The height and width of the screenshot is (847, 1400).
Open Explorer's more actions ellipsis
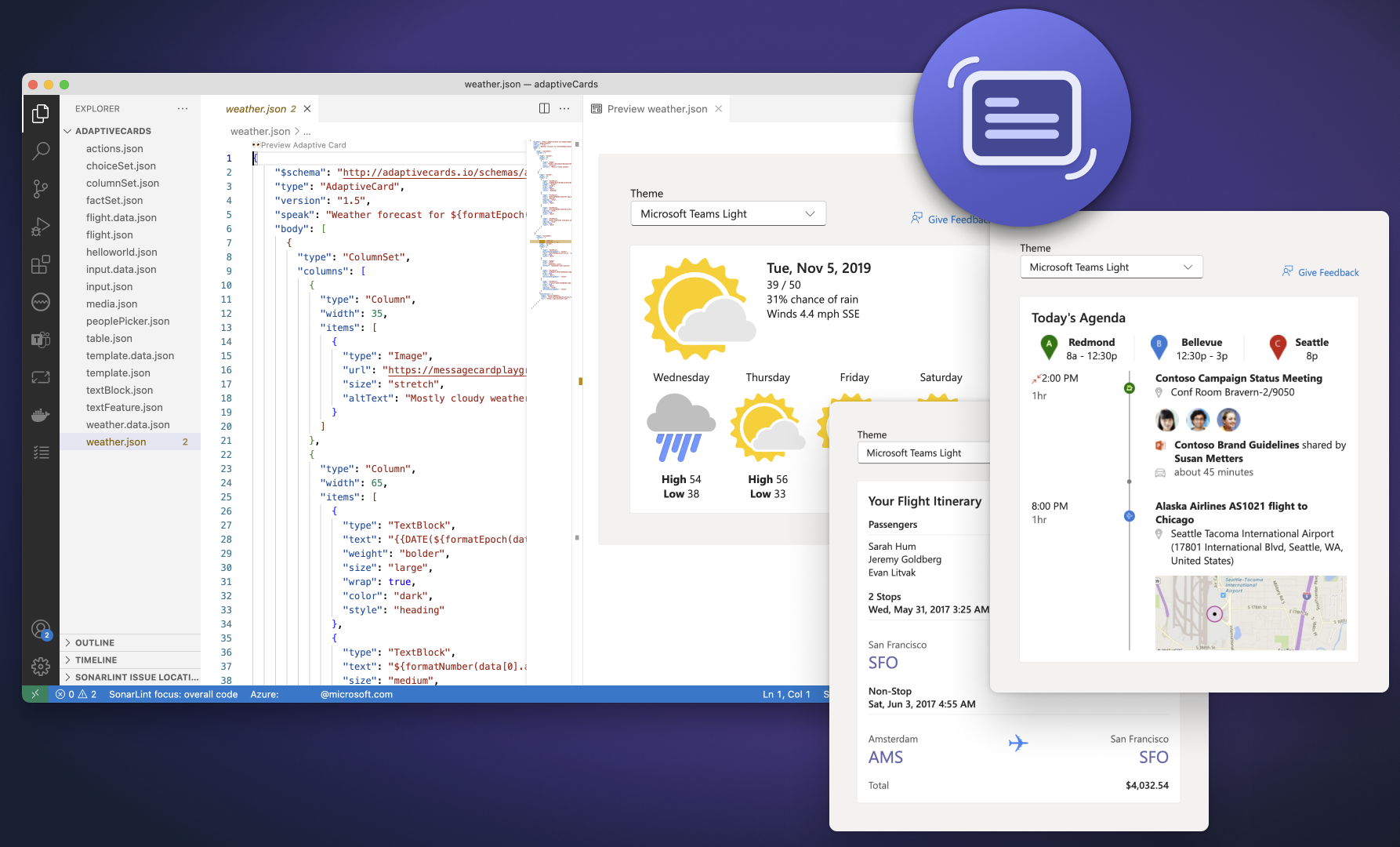[x=183, y=109]
